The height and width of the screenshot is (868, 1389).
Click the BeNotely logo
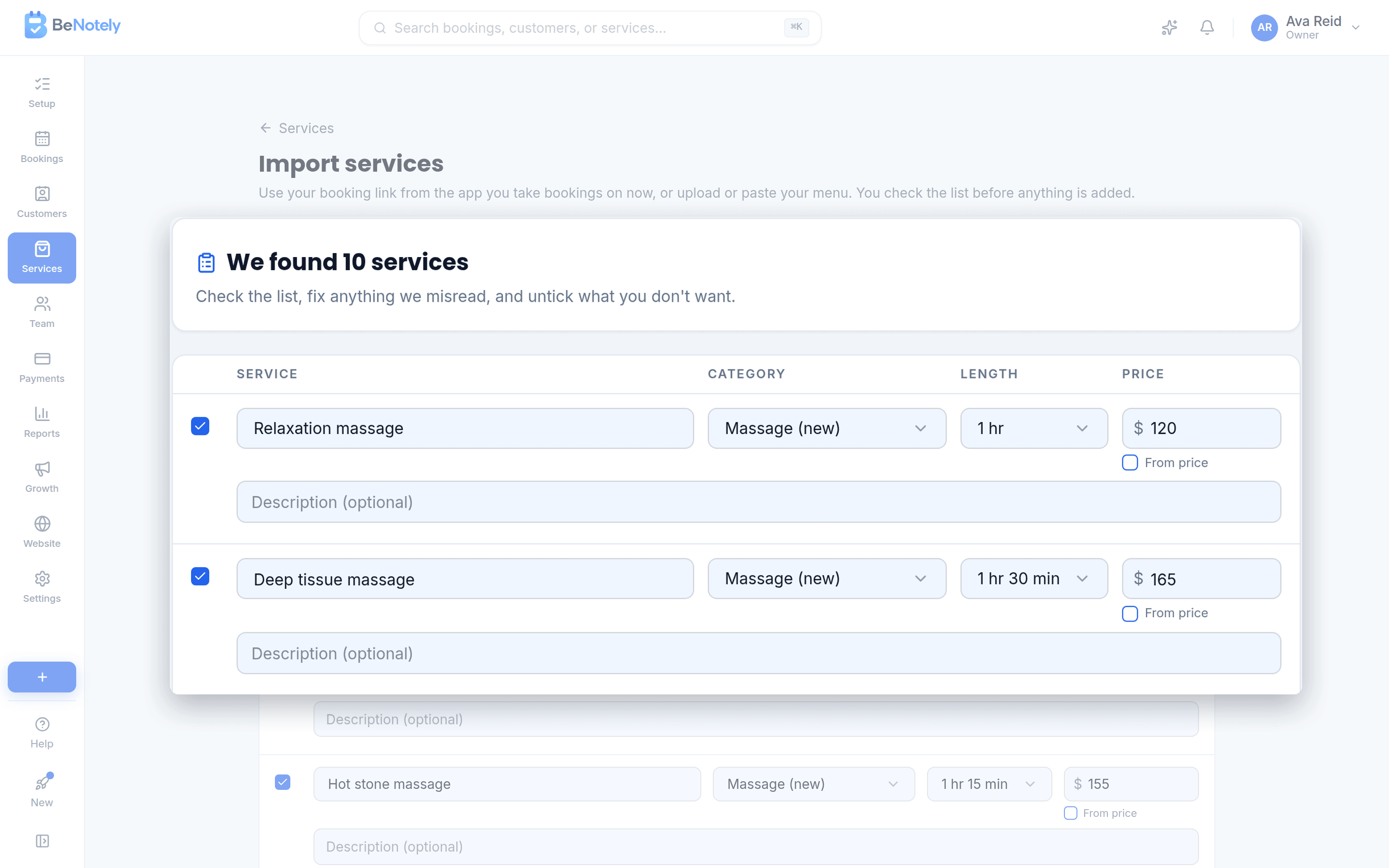(72, 25)
